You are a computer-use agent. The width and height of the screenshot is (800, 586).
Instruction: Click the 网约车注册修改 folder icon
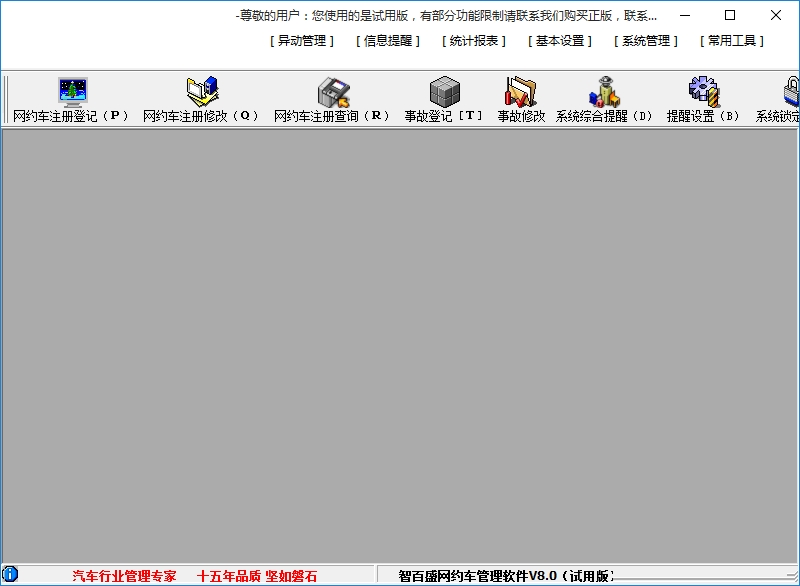(202, 92)
